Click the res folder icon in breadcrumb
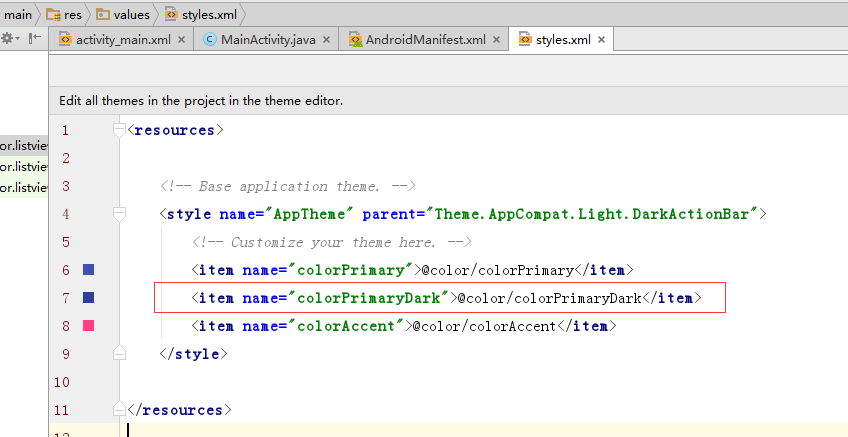Viewport: 848px width, 437px height. 53,15
